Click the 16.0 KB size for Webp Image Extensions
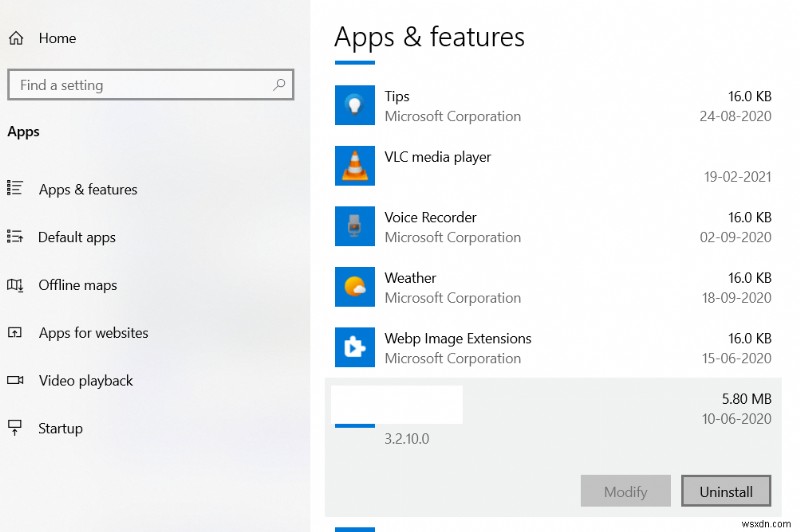Screen dimensions: 800x532 749,338
